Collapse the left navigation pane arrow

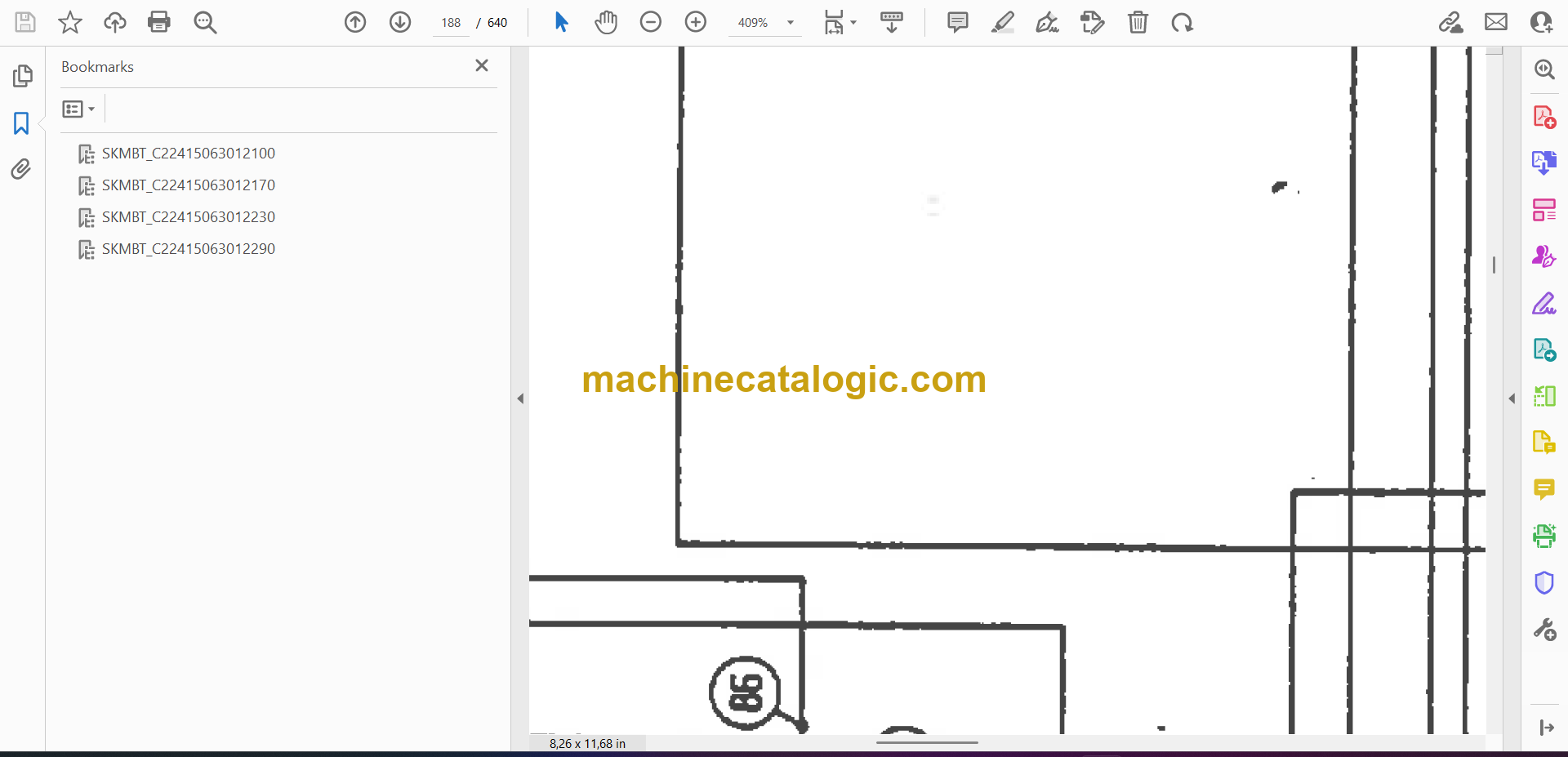point(520,399)
